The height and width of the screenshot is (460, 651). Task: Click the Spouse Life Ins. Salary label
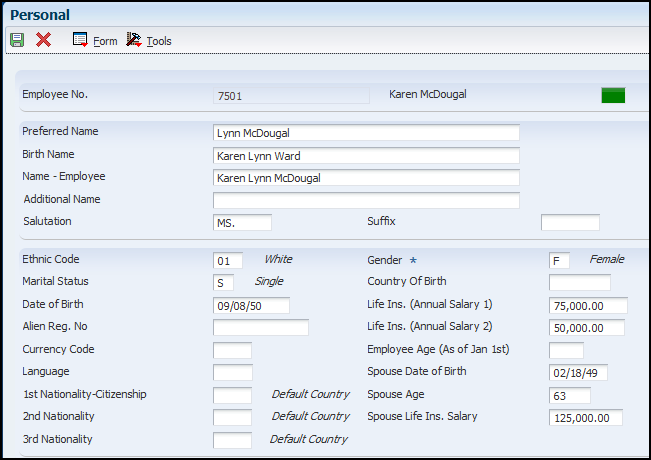click(x=422, y=416)
